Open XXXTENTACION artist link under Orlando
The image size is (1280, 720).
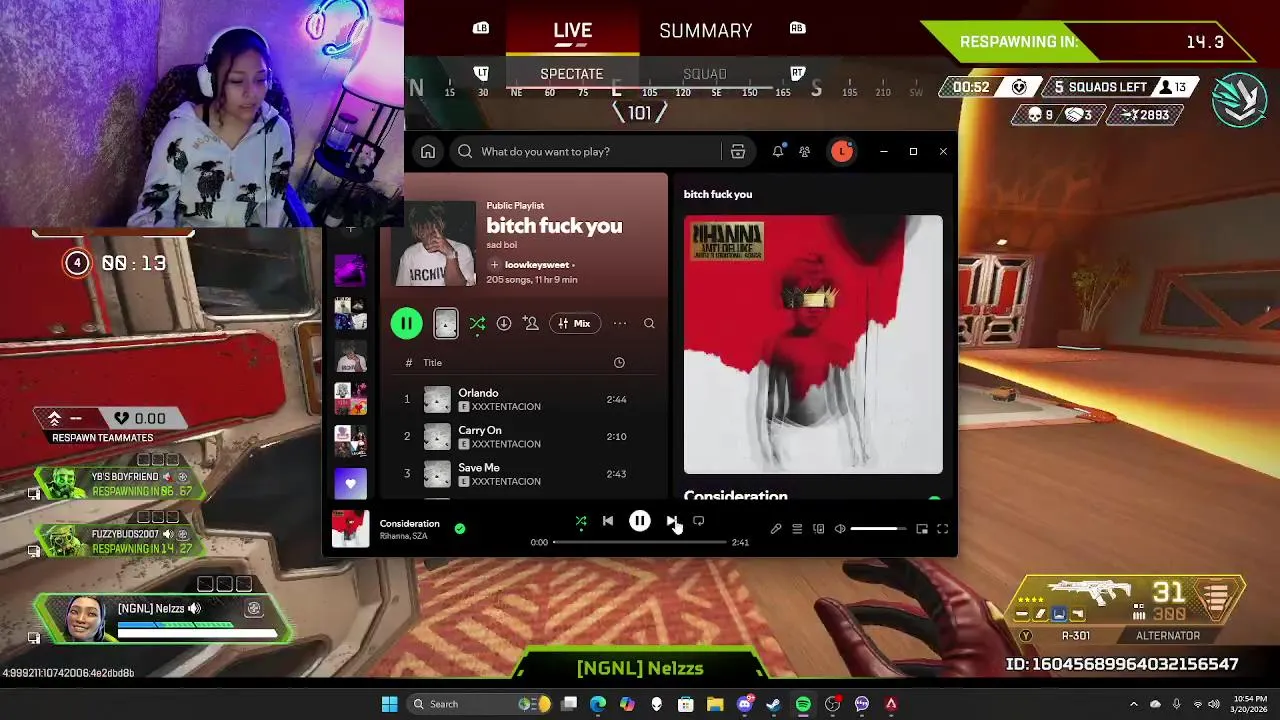click(506, 407)
